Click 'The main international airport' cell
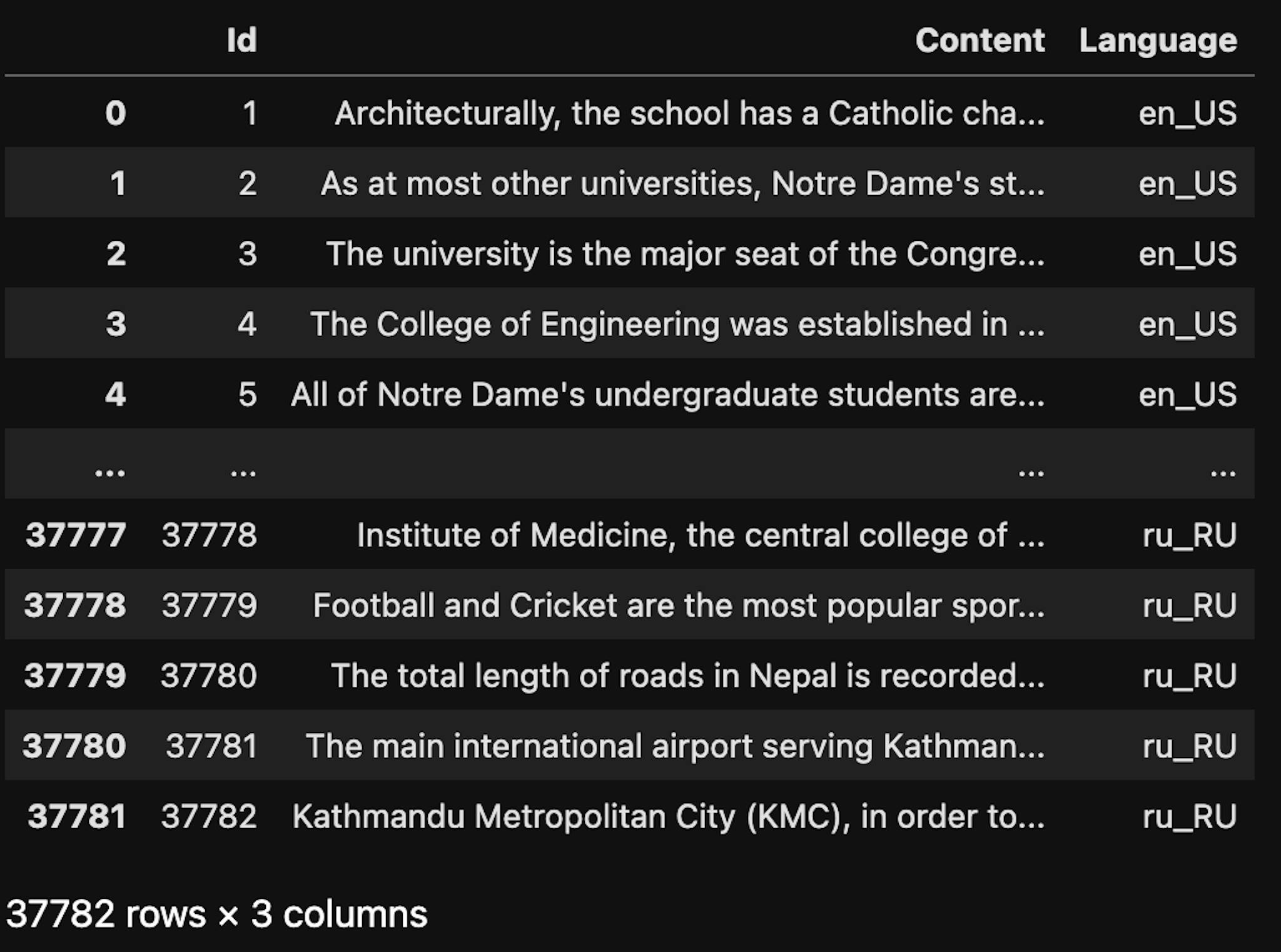The width and height of the screenshot is (1281, 952). (675, 746)
